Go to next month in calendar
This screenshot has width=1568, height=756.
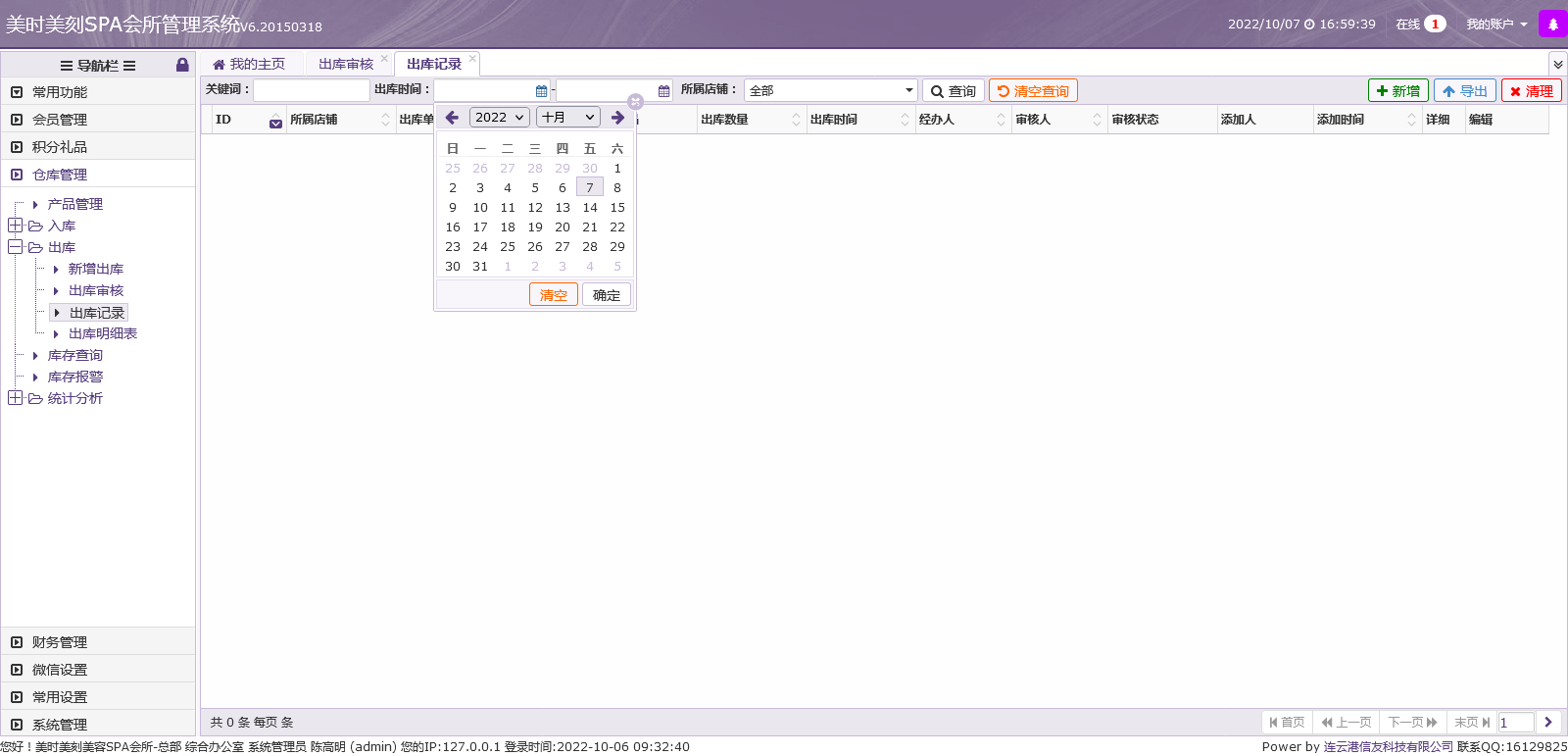[x=617, y=118]
